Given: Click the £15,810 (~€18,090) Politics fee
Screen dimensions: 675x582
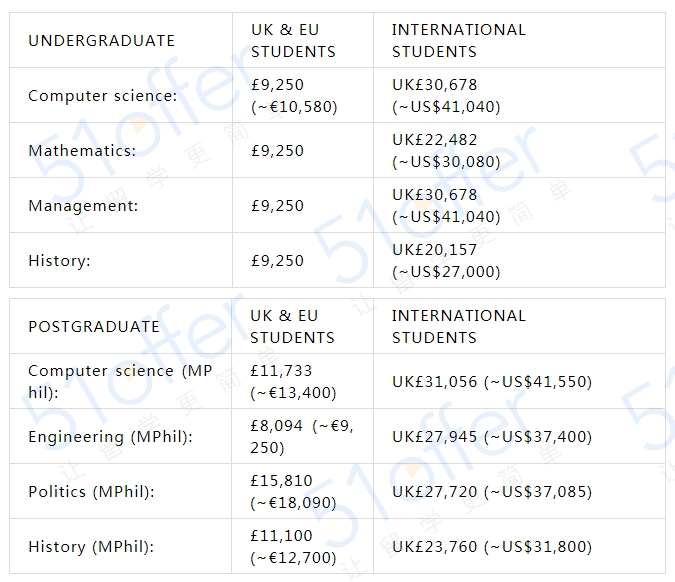Looking at the screenshot, I should (x=294, y=492).
